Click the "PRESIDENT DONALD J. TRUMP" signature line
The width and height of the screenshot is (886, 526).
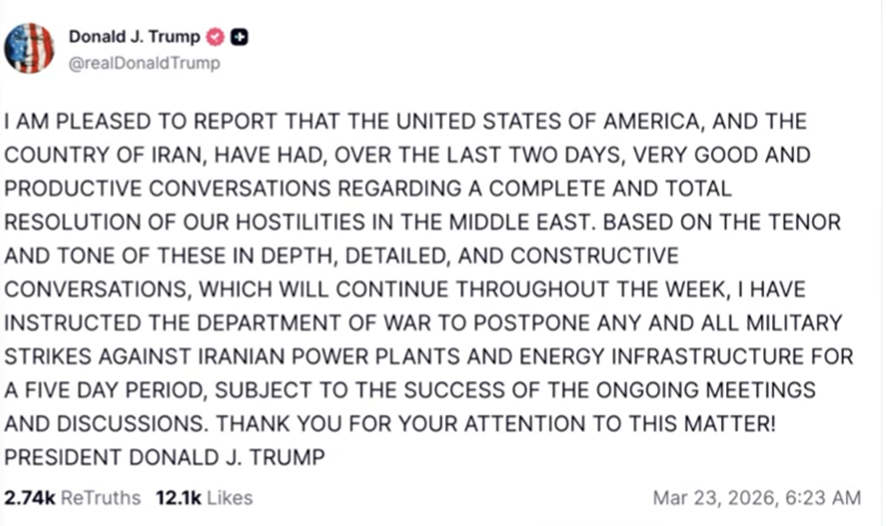tap(164, 457)
